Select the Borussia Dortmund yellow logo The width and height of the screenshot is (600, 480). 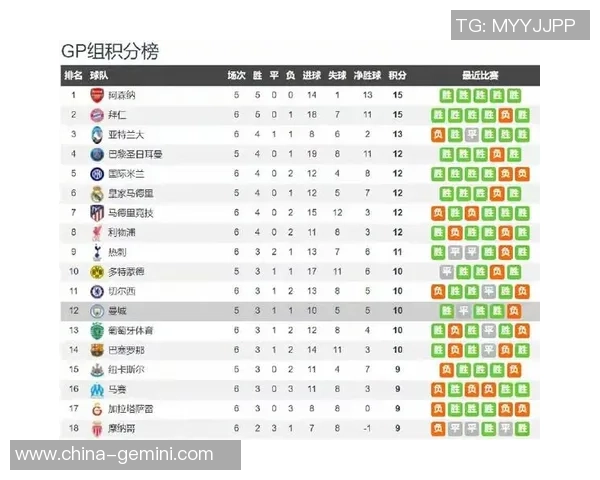point(97,271)
